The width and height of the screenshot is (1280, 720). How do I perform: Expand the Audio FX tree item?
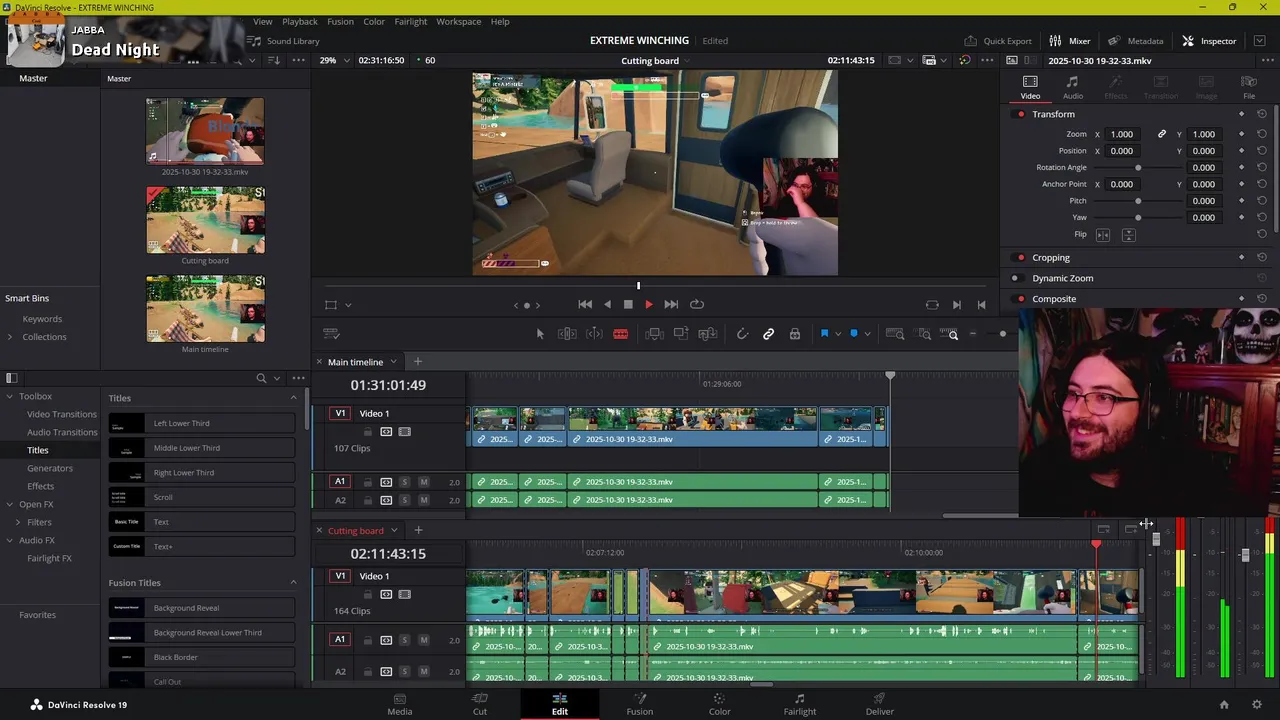pos(10,541)
